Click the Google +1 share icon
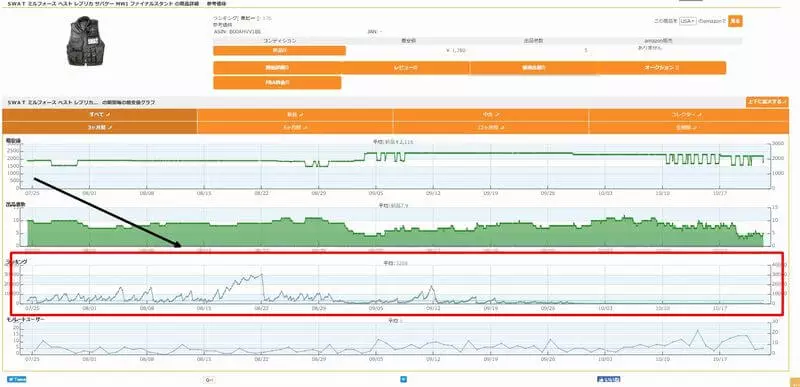The image size is (800, 387). click(209, 379)
